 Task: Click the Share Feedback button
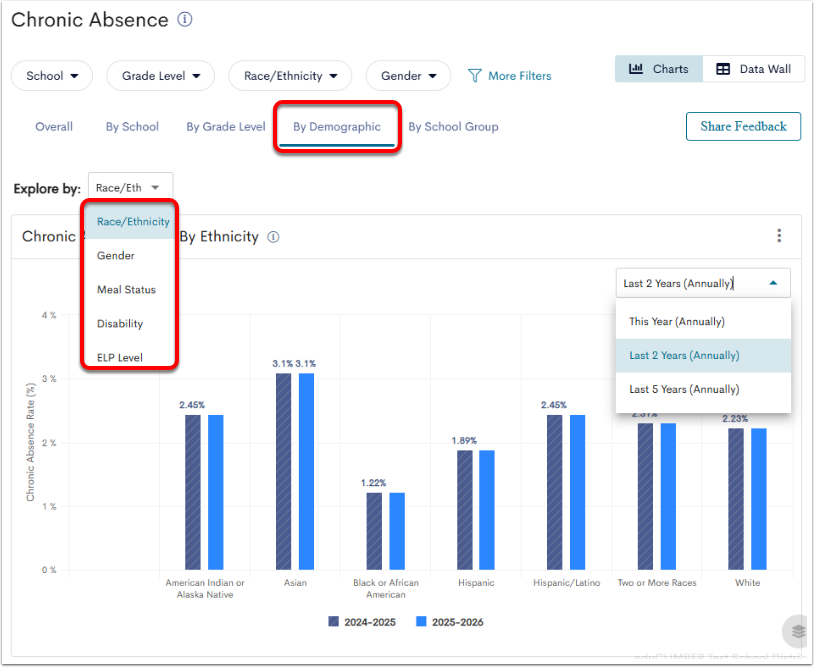pos(743,126)
